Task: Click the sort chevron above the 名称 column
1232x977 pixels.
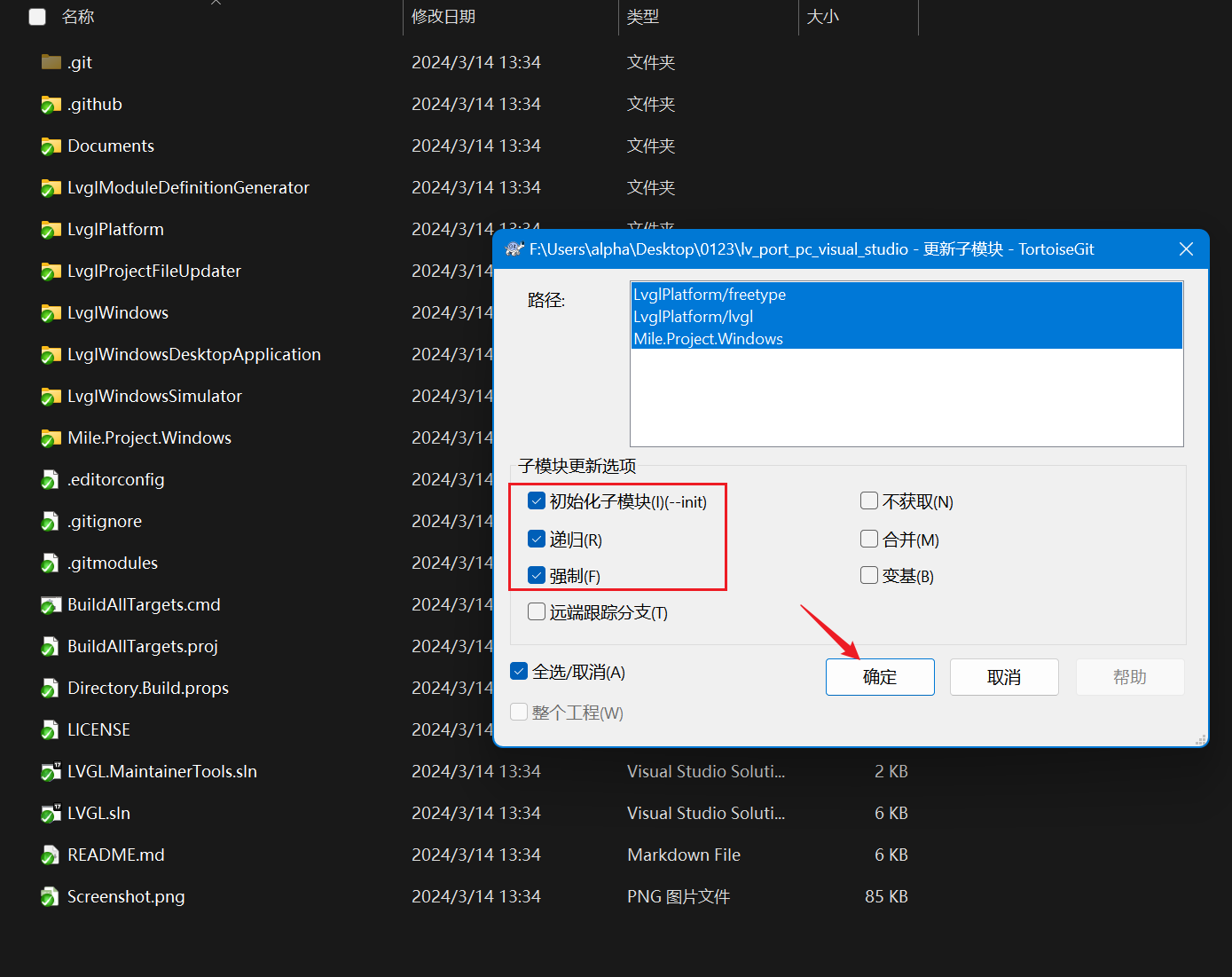Action: (x=215, y=4)
